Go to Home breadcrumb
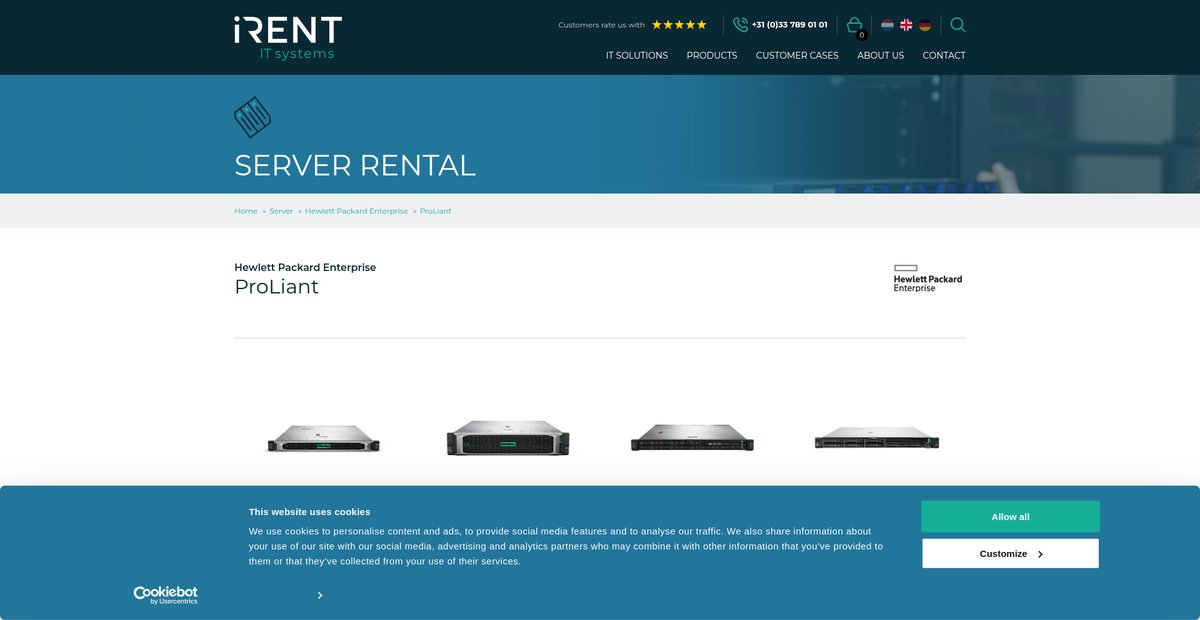The height and width of the screenshot is (620, 1200). 246,211
